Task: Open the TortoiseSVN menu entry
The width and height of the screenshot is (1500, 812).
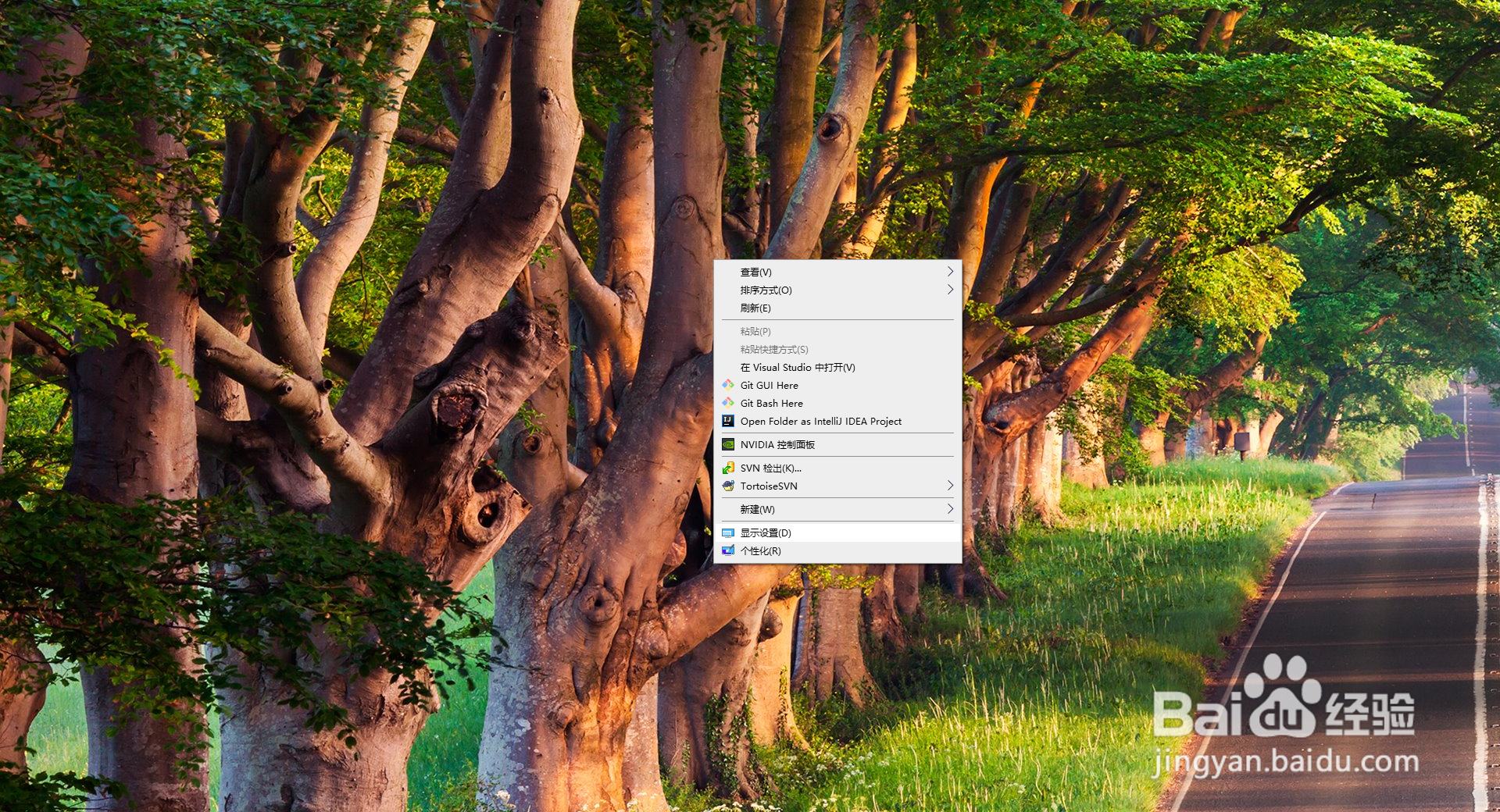Action: click(837, 486)
